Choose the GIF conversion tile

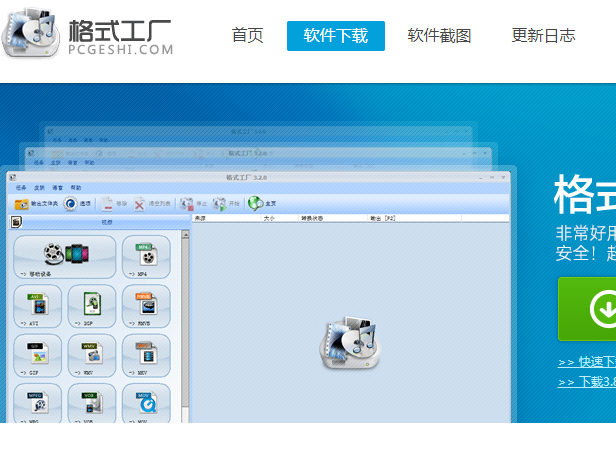[x=38, y=356]
